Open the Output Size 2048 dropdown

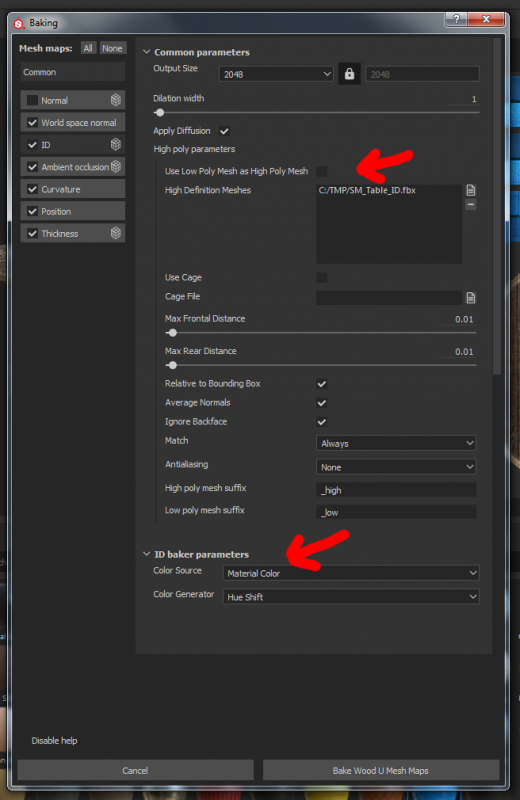[x=276, y=74]
